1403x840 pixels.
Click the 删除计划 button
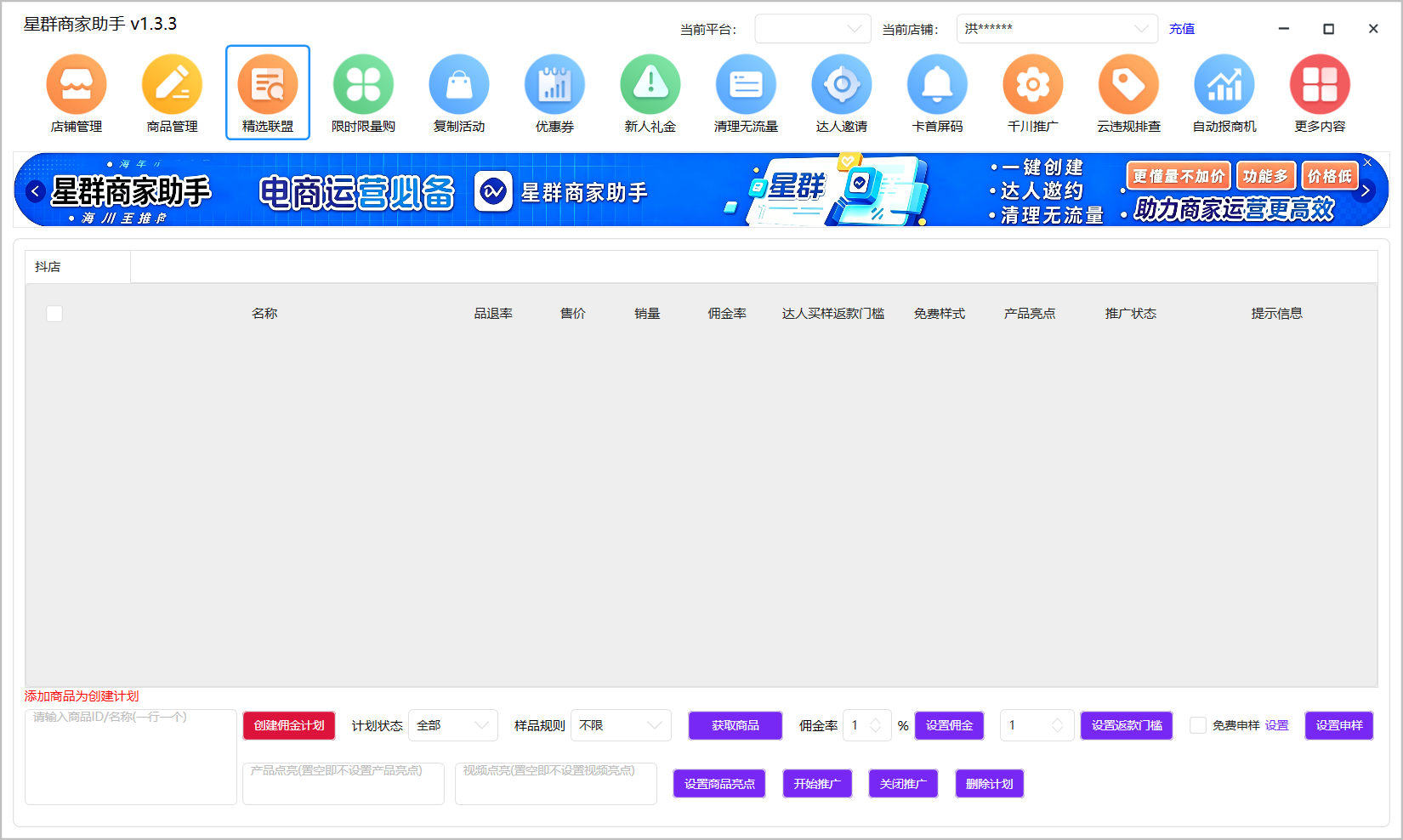click(990, 784)
